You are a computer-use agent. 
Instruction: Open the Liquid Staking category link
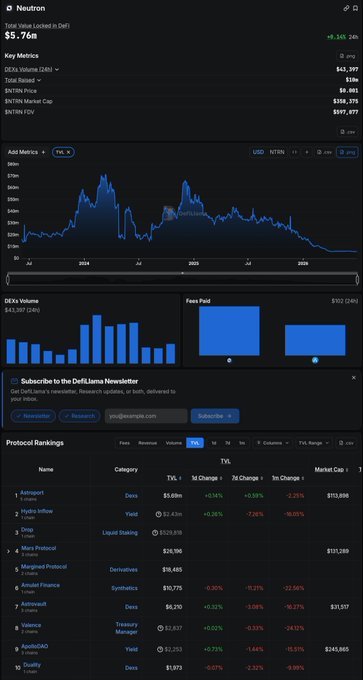point(120,533)
